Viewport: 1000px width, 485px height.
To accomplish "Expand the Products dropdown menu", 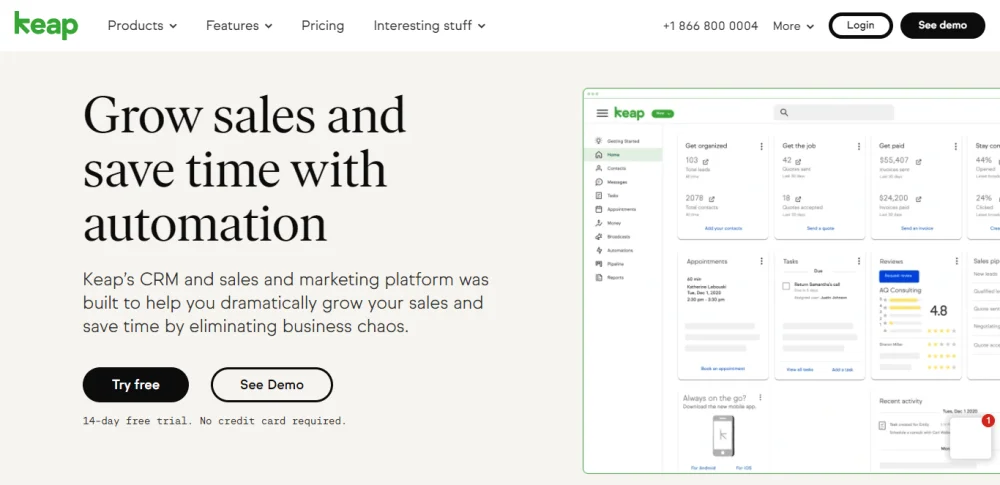I will pyautogui.click(x=142, y=26).
